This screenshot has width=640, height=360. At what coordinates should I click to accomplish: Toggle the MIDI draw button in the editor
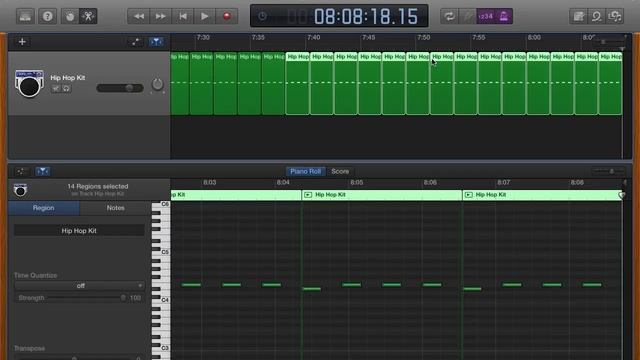[21, 171]
